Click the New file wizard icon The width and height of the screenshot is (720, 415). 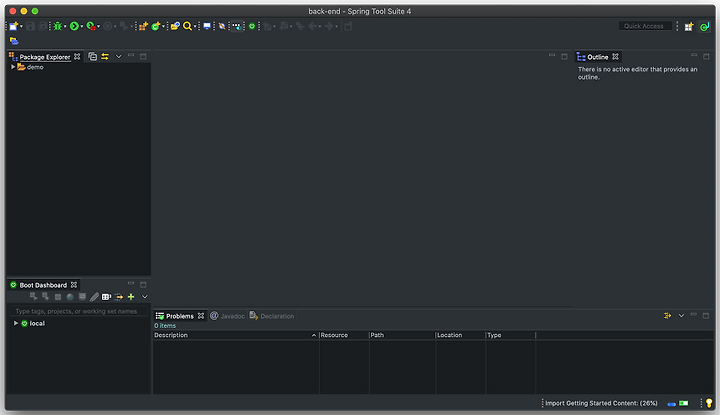point(14,26)
